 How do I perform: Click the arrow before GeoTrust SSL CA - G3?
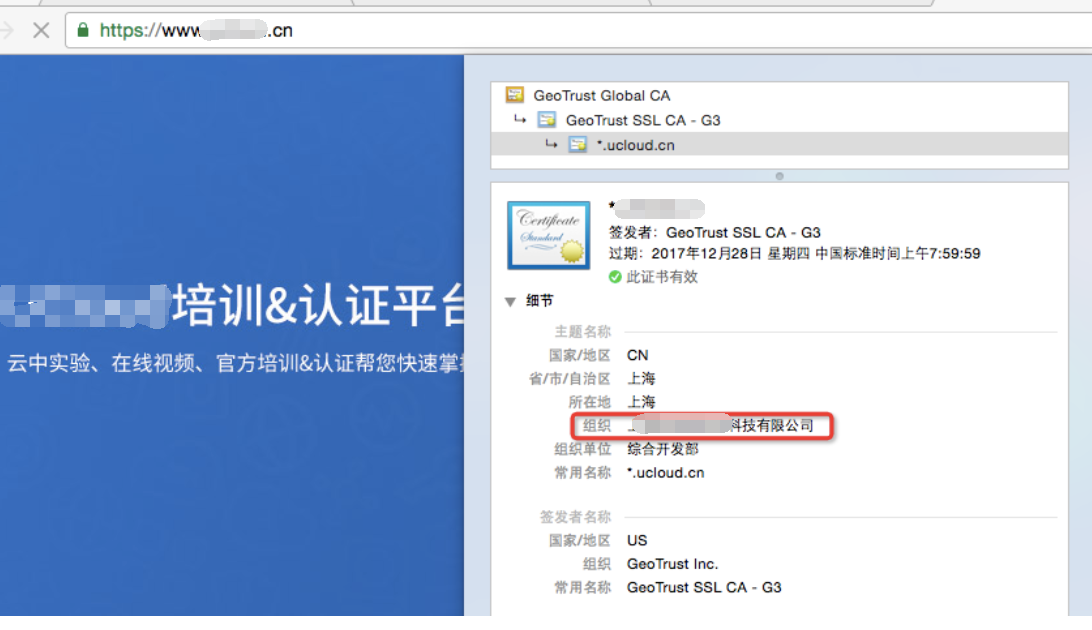520,120
